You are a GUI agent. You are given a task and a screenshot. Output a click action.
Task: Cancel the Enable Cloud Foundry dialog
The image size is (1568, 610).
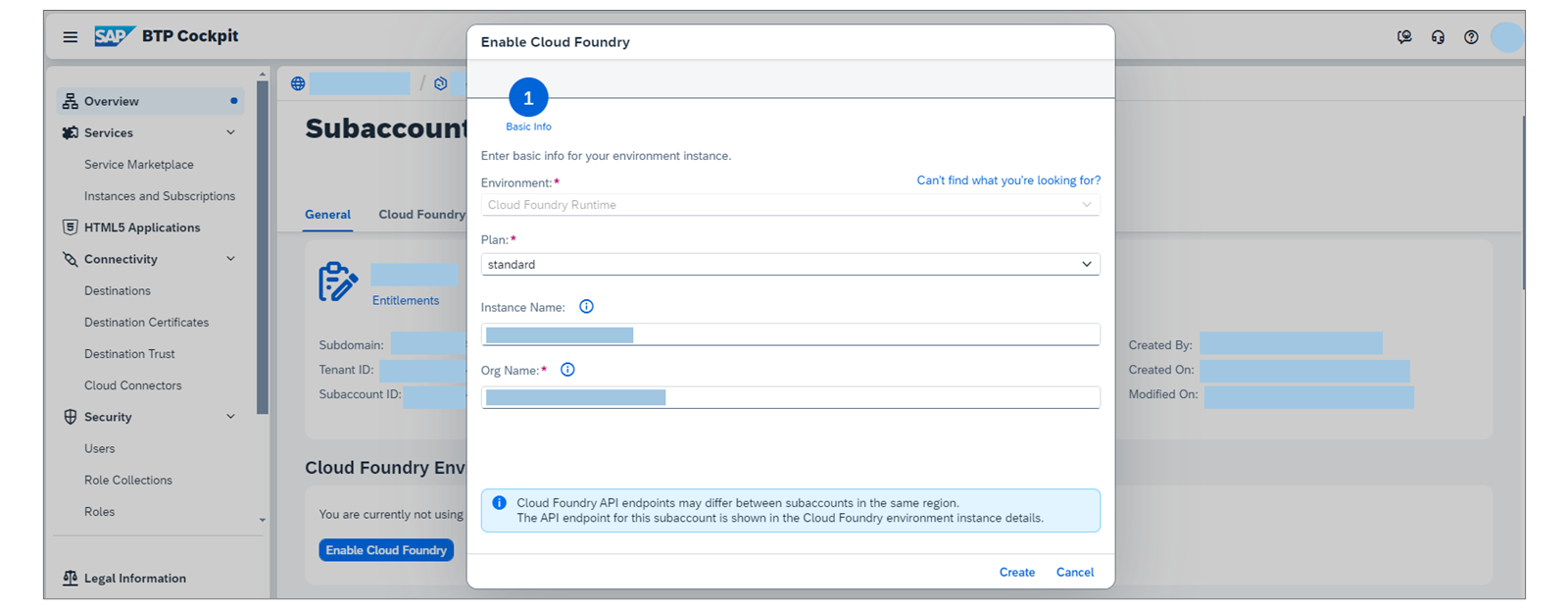click(1074, 572)
